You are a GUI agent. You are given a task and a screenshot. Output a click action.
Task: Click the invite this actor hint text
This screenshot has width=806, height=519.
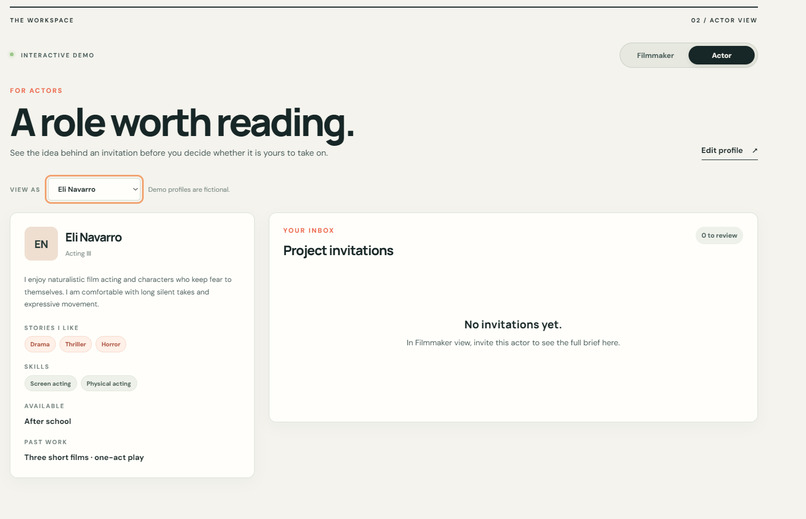coord(513,343)
